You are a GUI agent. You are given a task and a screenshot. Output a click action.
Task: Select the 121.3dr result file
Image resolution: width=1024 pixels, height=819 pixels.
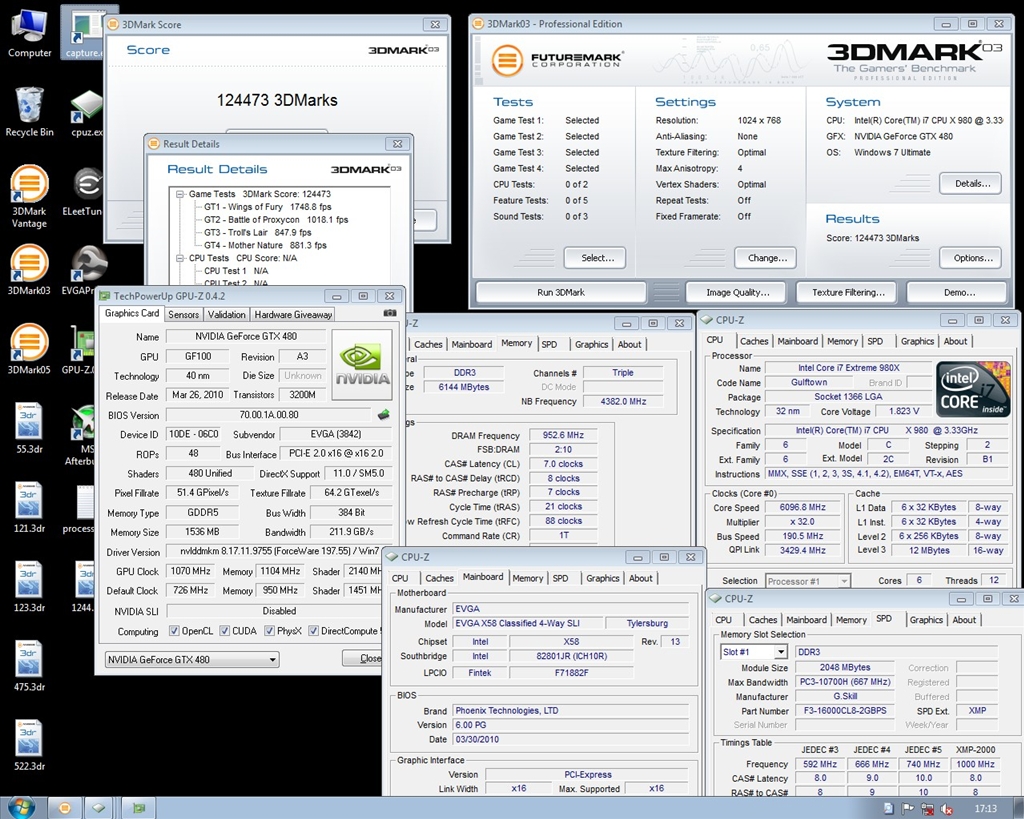tap(29, 507)
